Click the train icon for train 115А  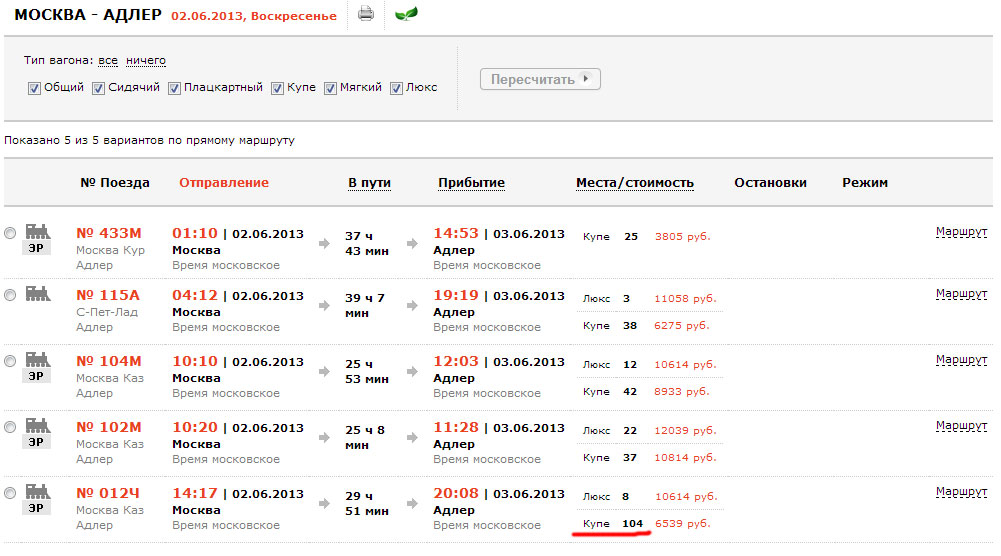click(38, 294)
